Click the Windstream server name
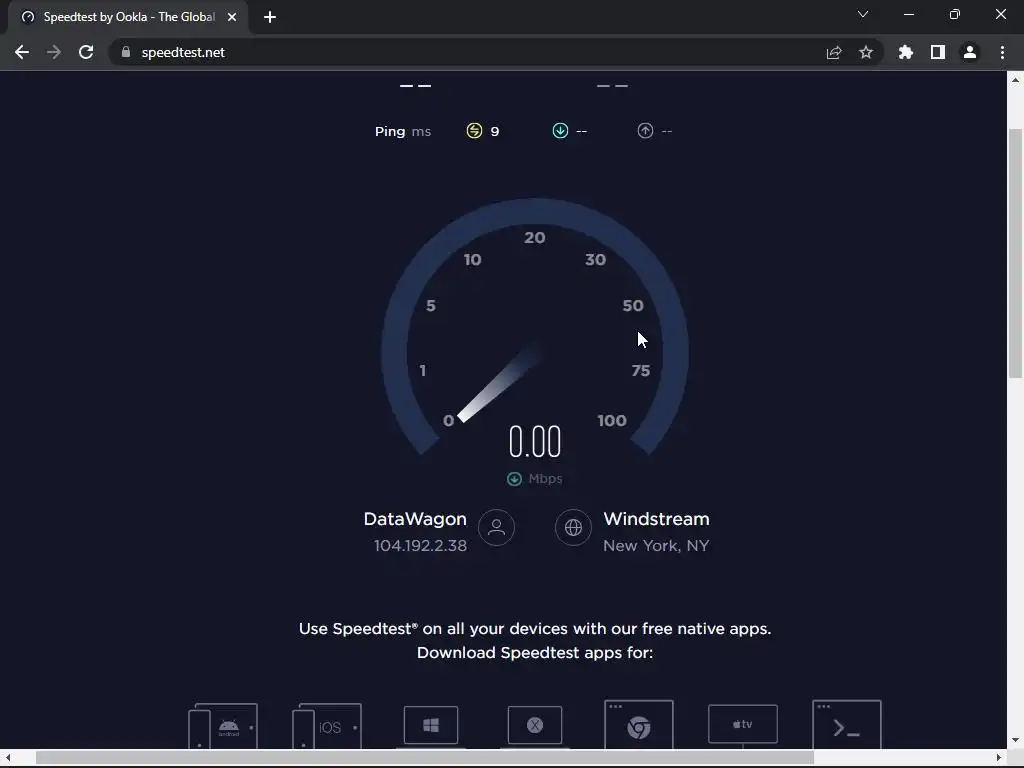The image size is (1024, 768). pos(656,519)
